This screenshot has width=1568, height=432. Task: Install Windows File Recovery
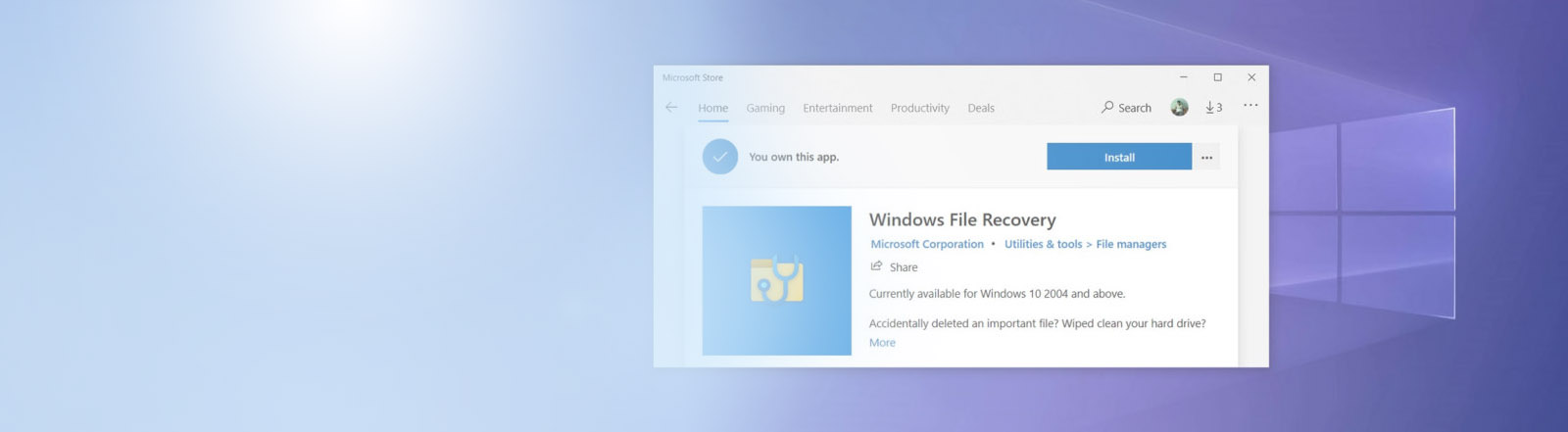tap(1119, 157)
